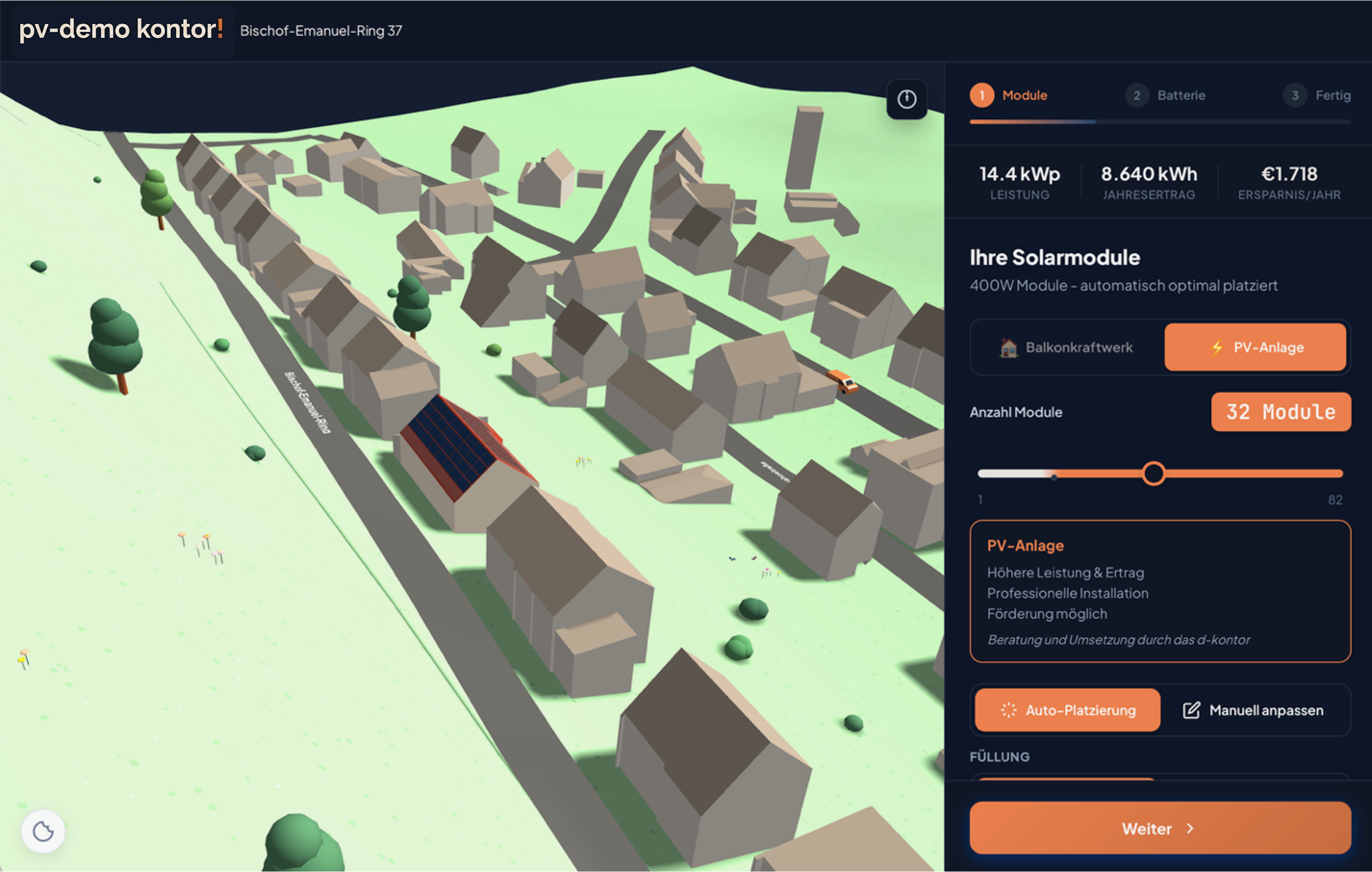
Task: Go to the Fertig step tab
Action: pyautogui.click(x=1317, y=95)
